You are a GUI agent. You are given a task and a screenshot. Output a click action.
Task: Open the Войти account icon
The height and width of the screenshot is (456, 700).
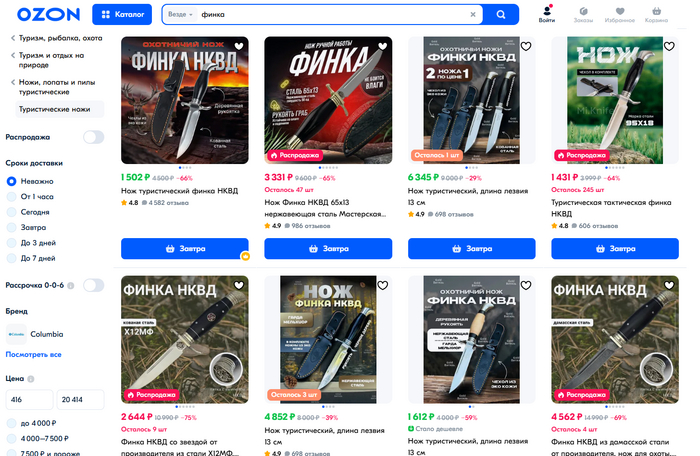(x=546, y=14)
